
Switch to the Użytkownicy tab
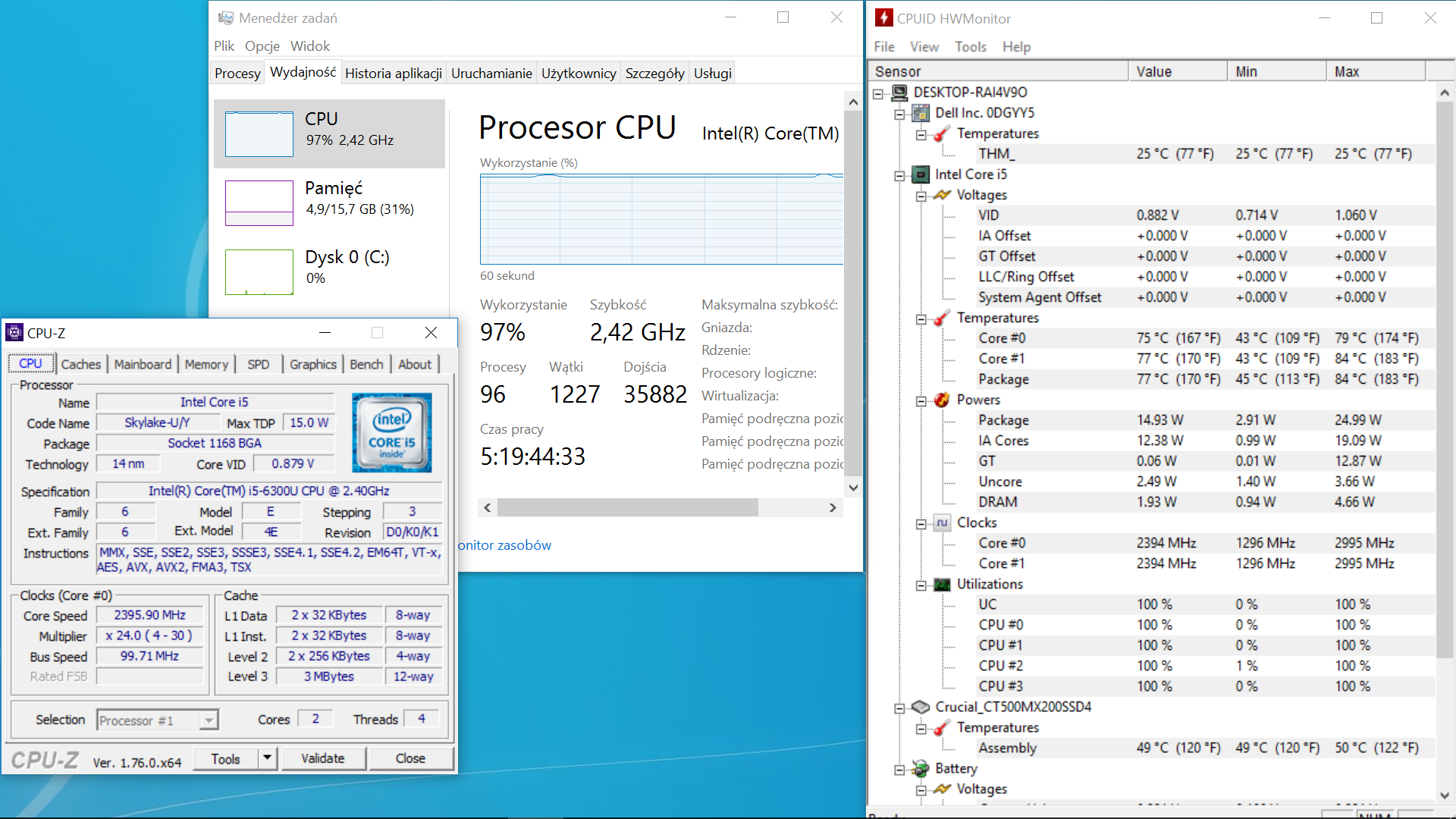click(x=579, y=73)
